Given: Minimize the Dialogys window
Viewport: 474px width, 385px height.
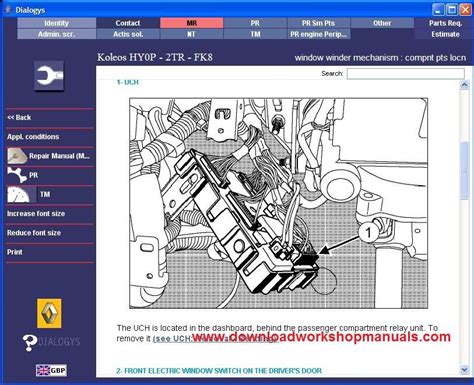Looking at the screenshot, I should point(439,10).
